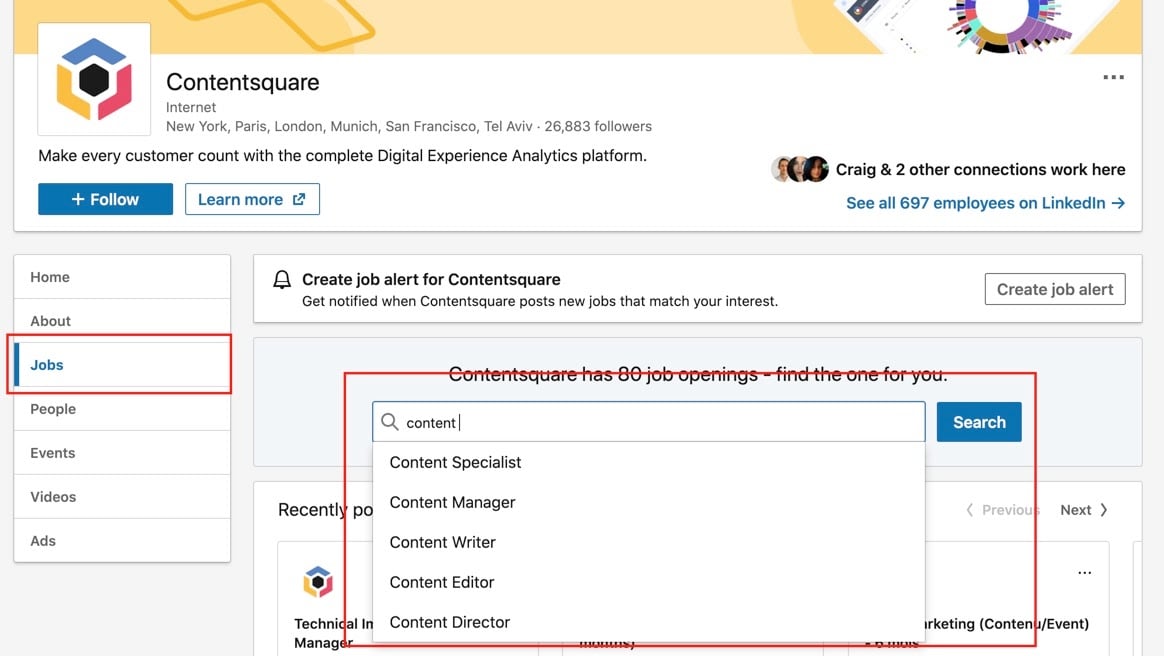Open the People tab in sidebar
This screenshot has height=656, width=1164.
[53, 409]
